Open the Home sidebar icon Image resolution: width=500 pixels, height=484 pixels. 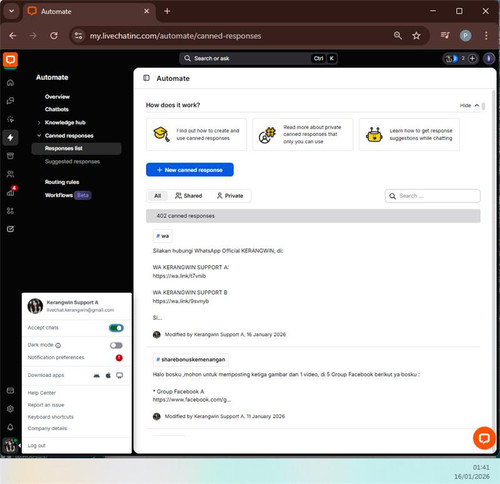[x=10, y=82]
